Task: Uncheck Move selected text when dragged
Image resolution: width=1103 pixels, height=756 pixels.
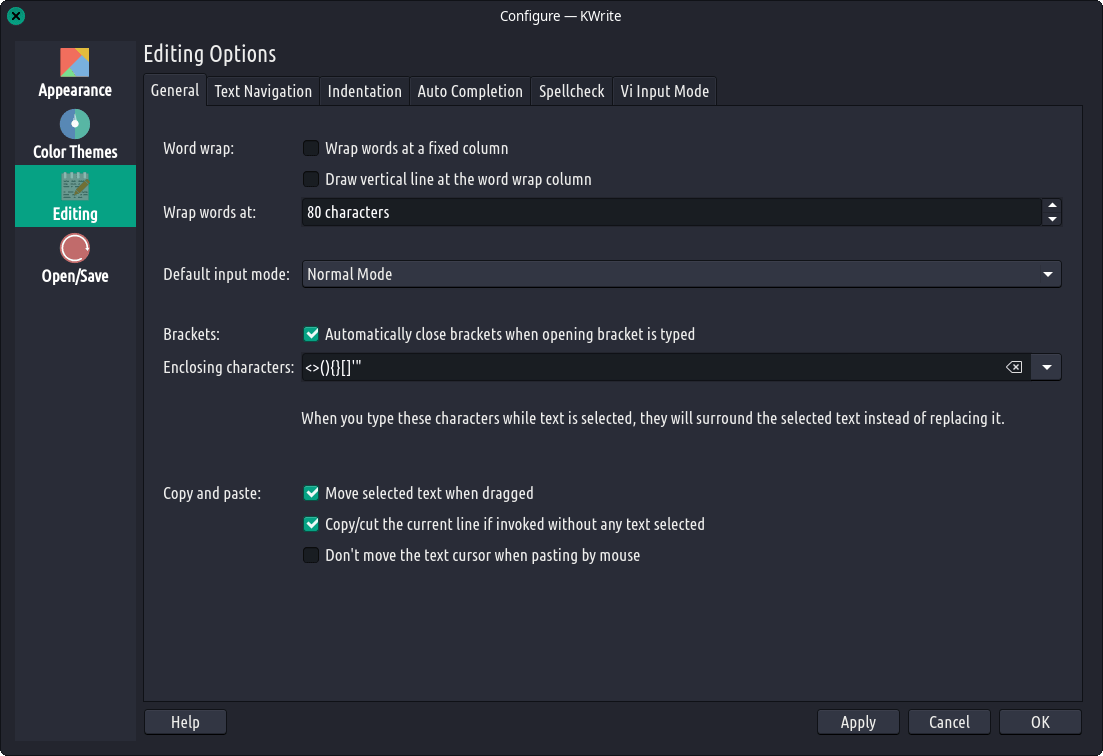Action: pyautogui.click(x=311, y=493)
